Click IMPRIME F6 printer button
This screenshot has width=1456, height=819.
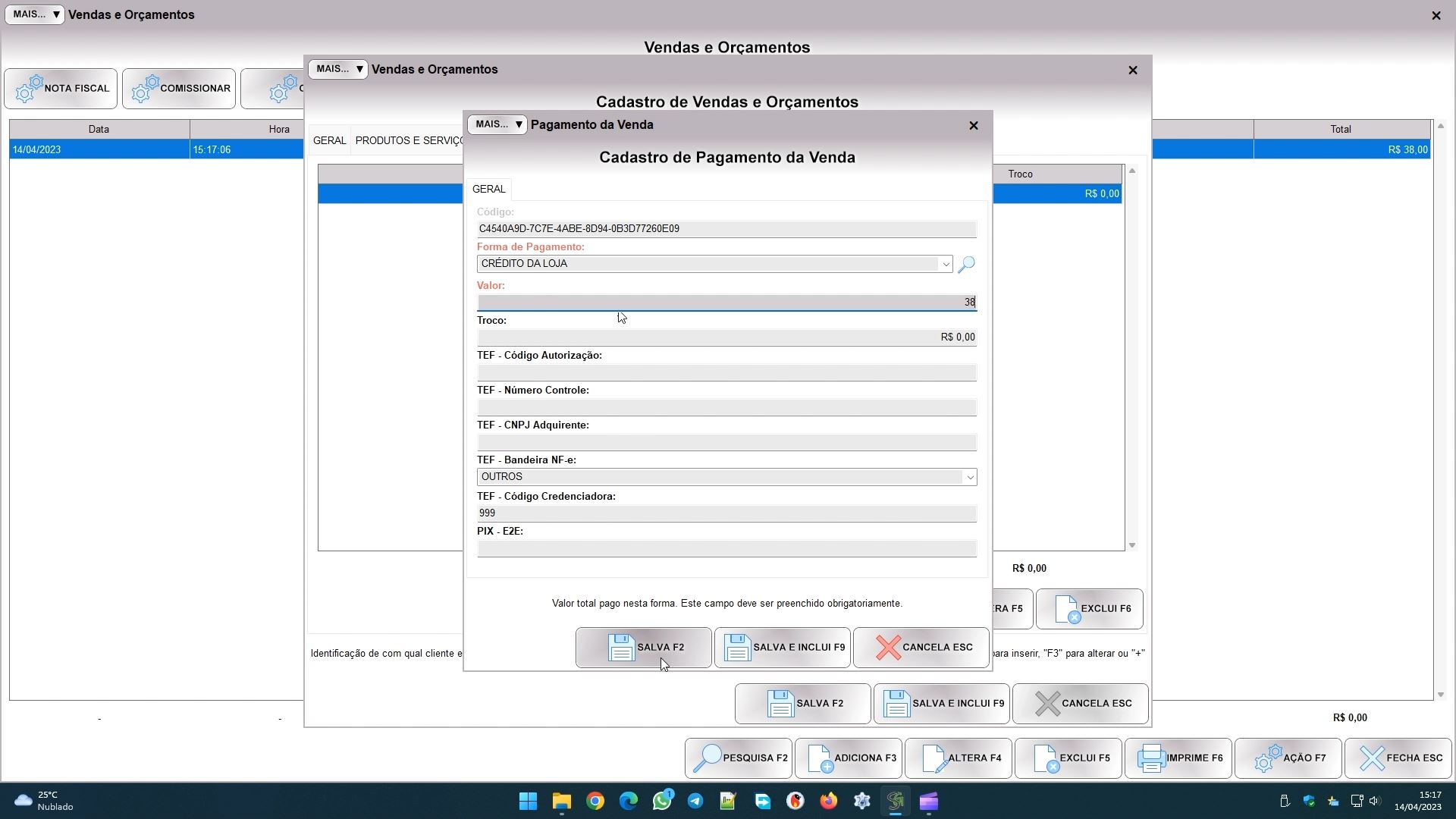[x=1178, y=758]
